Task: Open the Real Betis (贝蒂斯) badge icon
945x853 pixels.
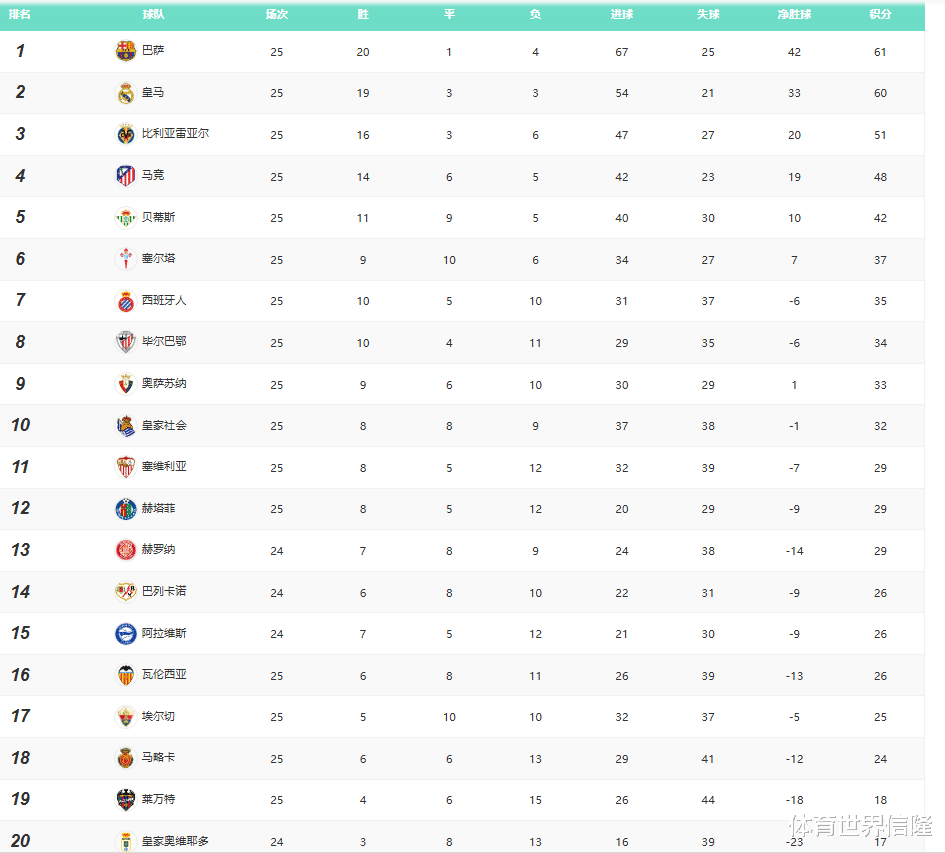Action: [125, 218]
